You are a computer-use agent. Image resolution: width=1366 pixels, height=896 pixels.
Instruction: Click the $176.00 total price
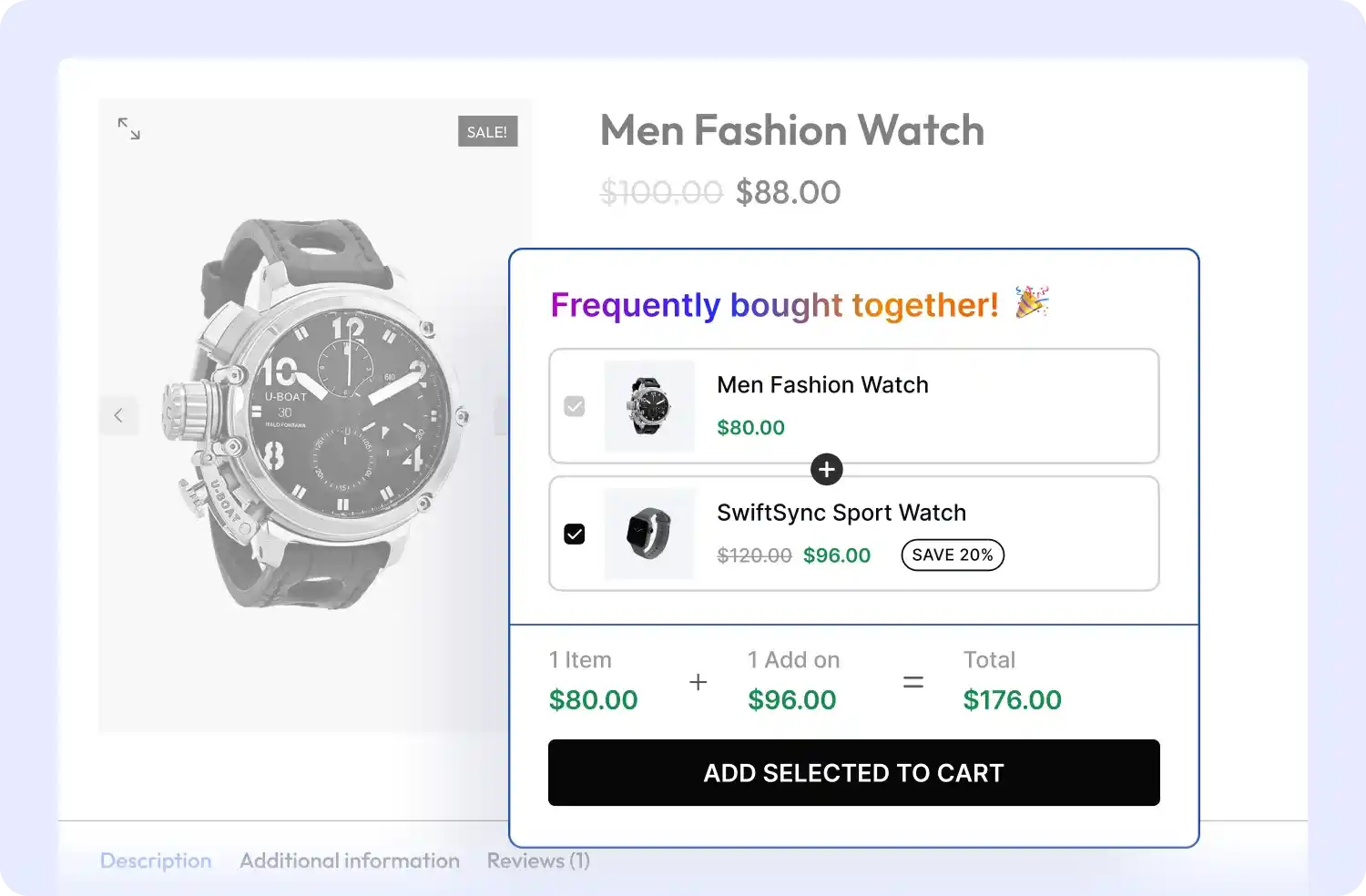(x=1013, y=699)
